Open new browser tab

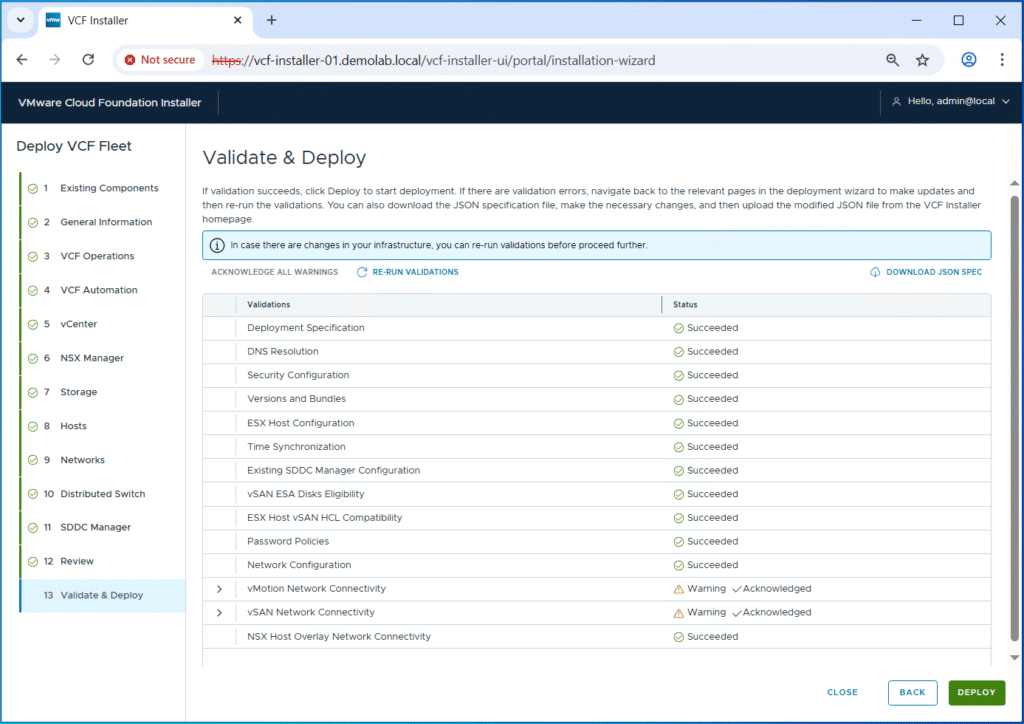pyautogui.click(x=271, y=20)
